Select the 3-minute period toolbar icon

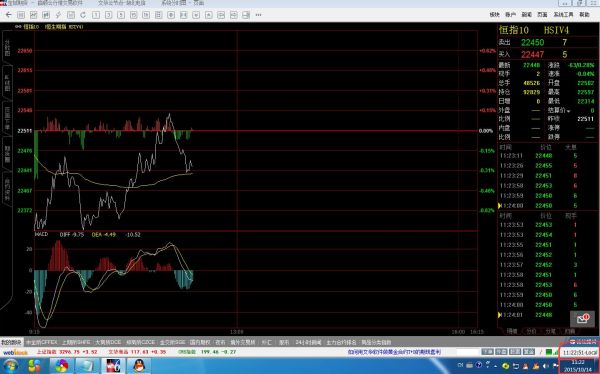[x=108, y=15]
